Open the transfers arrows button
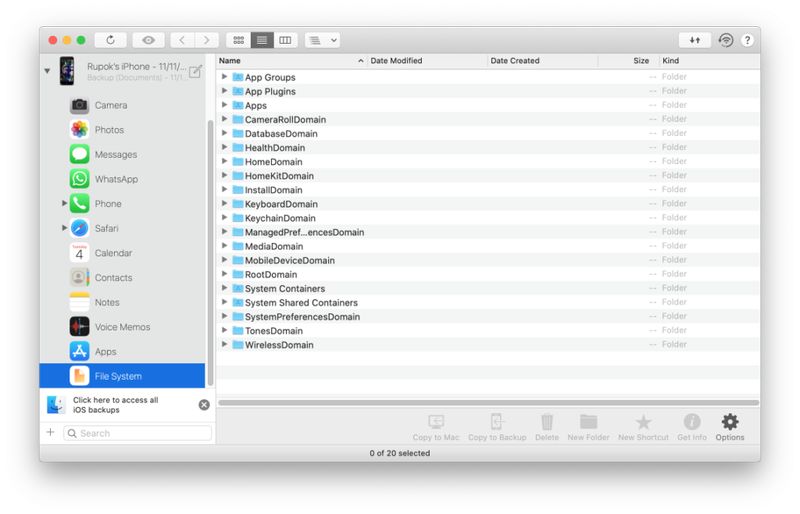The height and width of the screenshot is (514, 800). [694, 40]
